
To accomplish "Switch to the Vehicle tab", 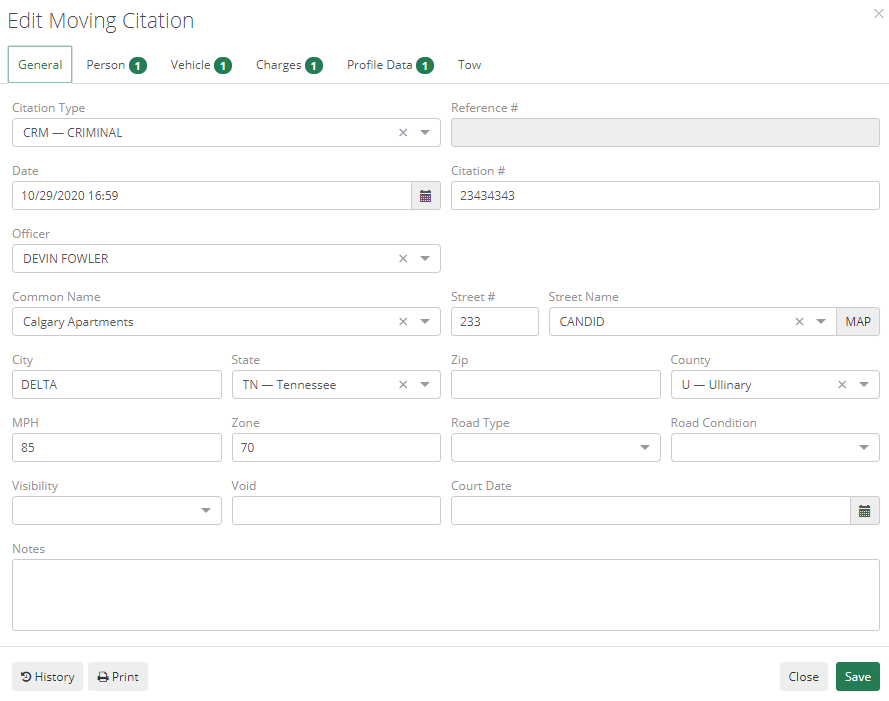I will click(201, 65).
